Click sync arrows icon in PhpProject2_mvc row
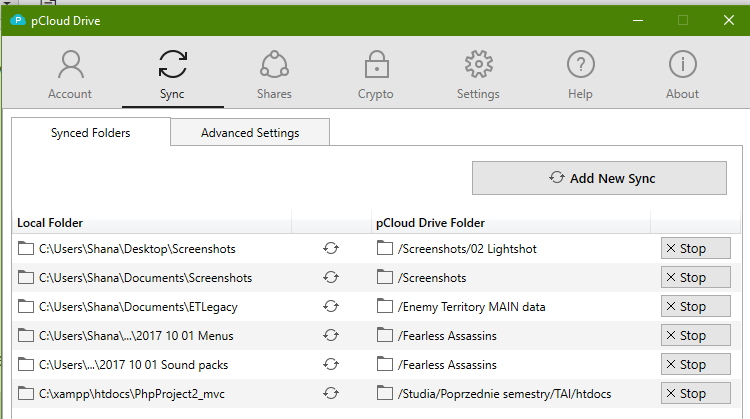 coord(331,393)
